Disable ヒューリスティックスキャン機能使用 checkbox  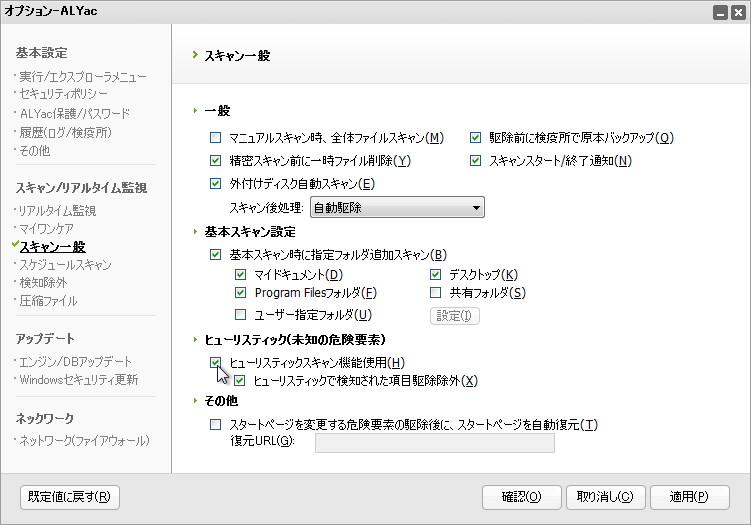click(216, 363)
